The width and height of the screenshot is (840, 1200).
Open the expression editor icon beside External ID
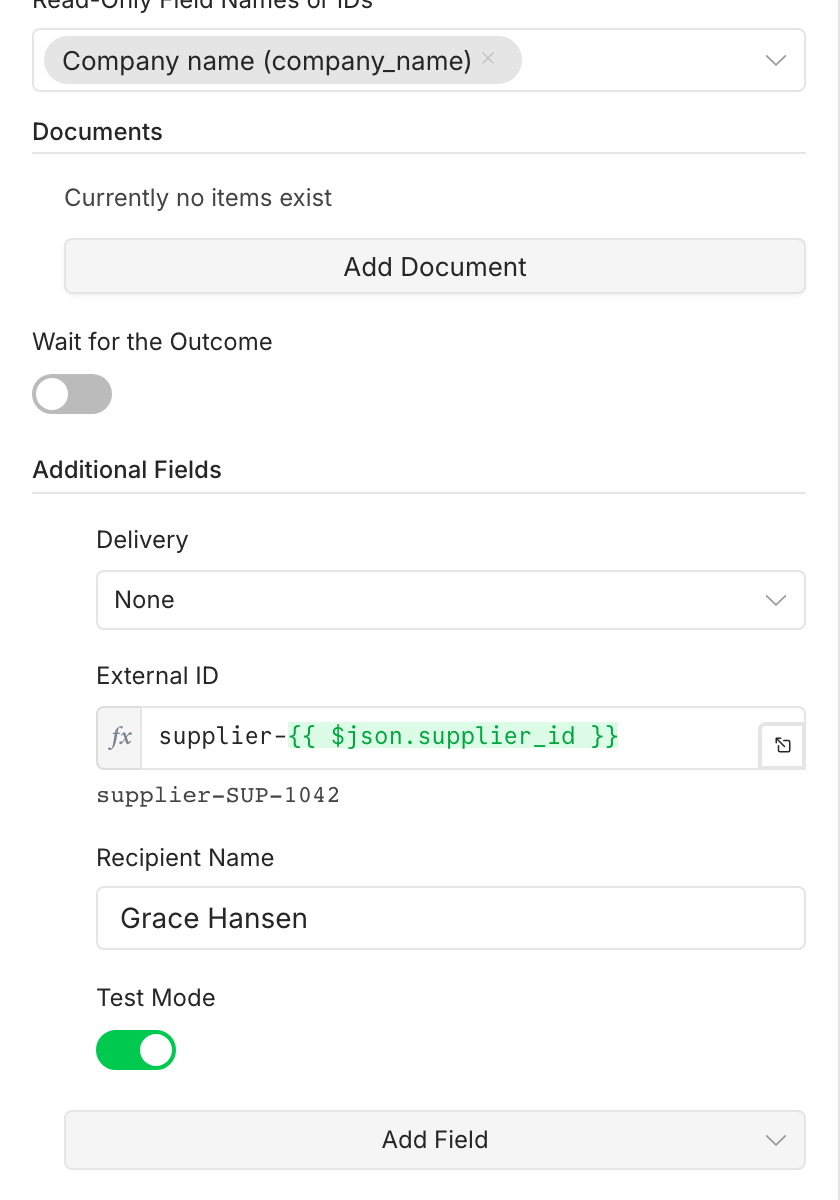(783, 745)
